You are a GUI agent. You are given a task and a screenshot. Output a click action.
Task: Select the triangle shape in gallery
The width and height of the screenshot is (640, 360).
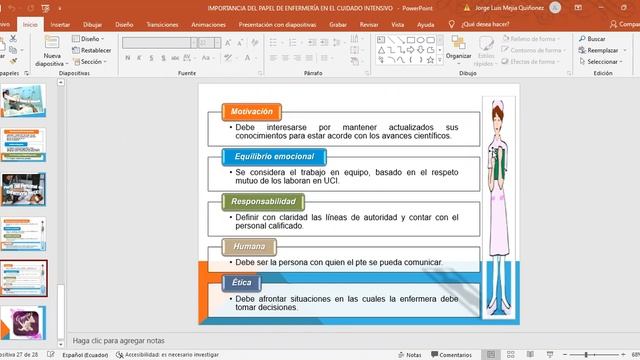pyautogui.click(x=381, y=50)
